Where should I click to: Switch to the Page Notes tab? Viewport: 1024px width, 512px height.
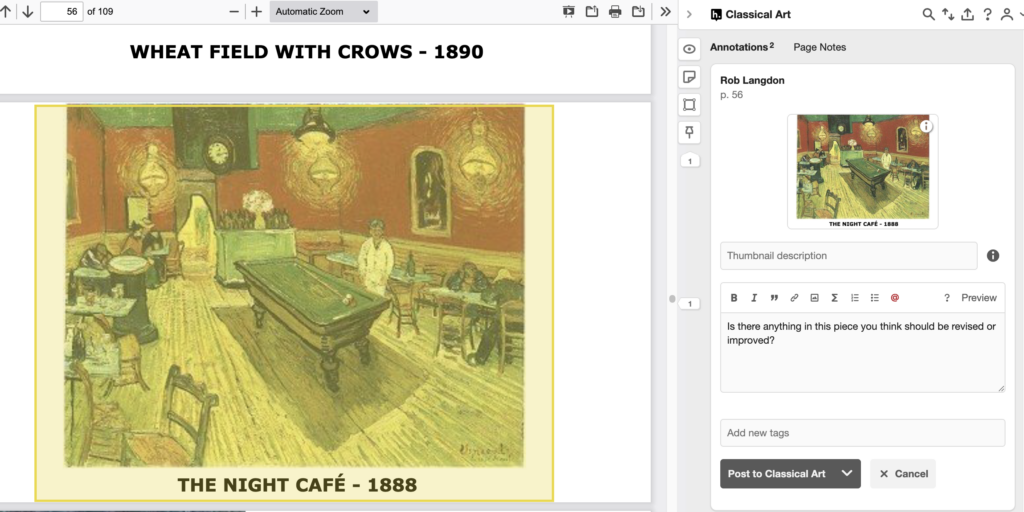(x=820, y=47)
